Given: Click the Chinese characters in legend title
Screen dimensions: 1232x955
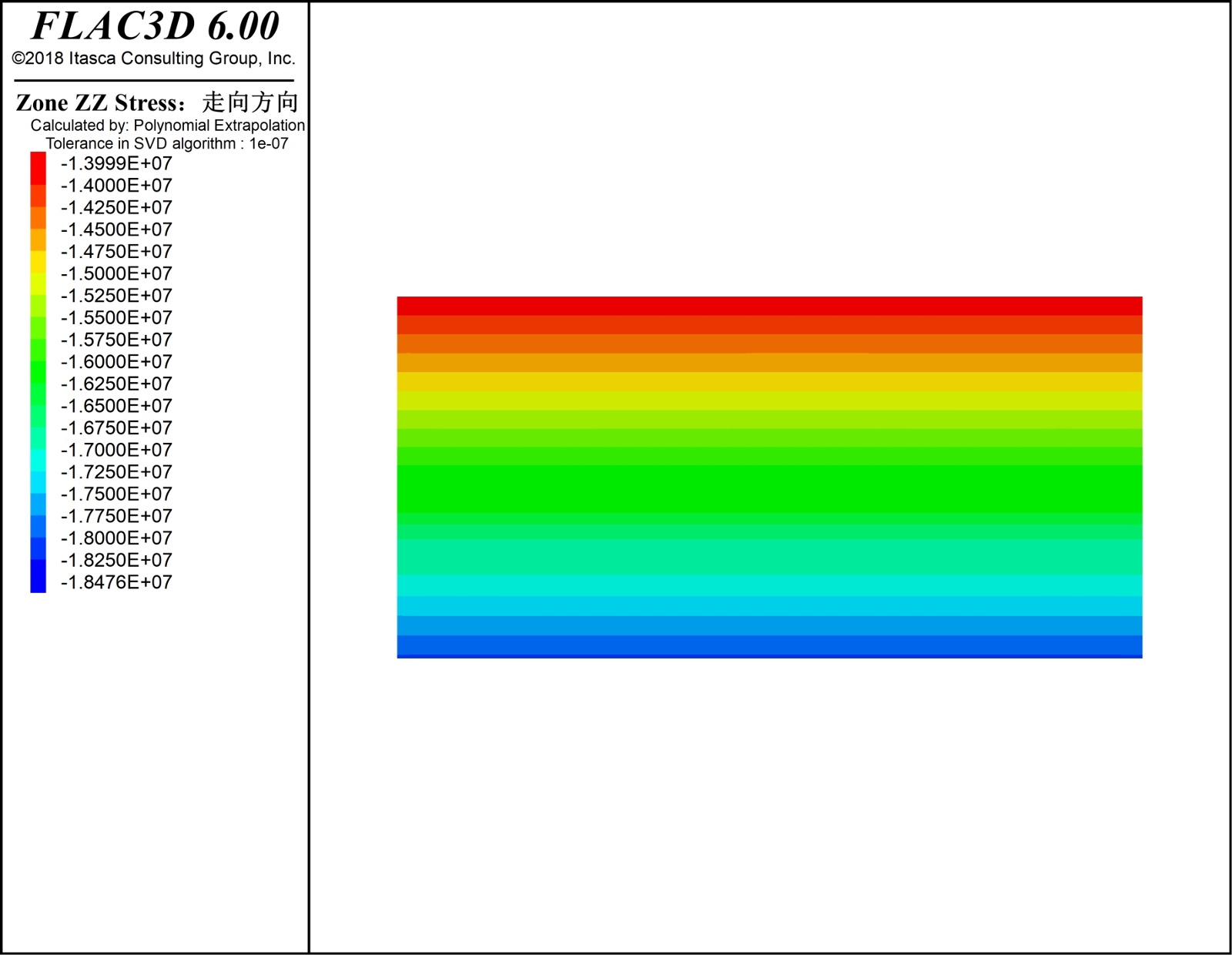Looking at the screenshot, I should (250, 102).
